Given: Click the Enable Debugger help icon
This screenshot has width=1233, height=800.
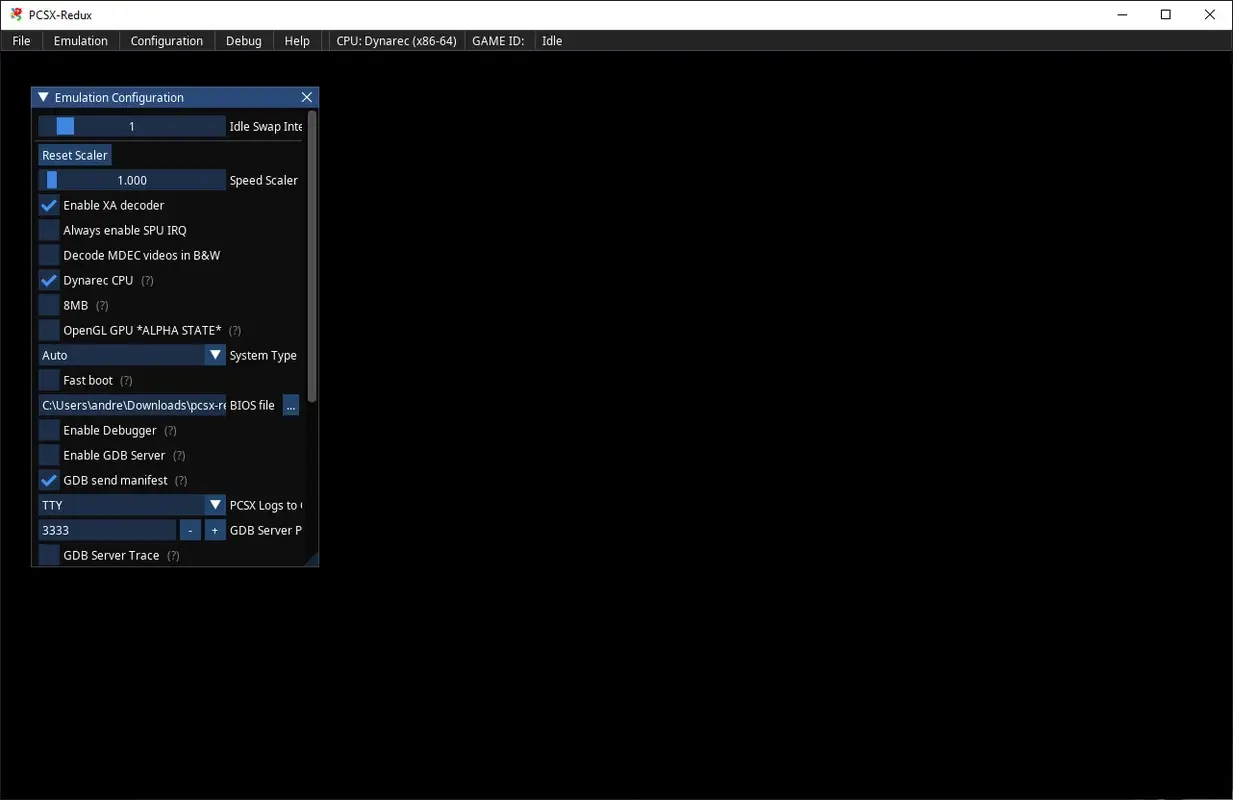Looking at the screenshot, I should click(x=169, y=430).
